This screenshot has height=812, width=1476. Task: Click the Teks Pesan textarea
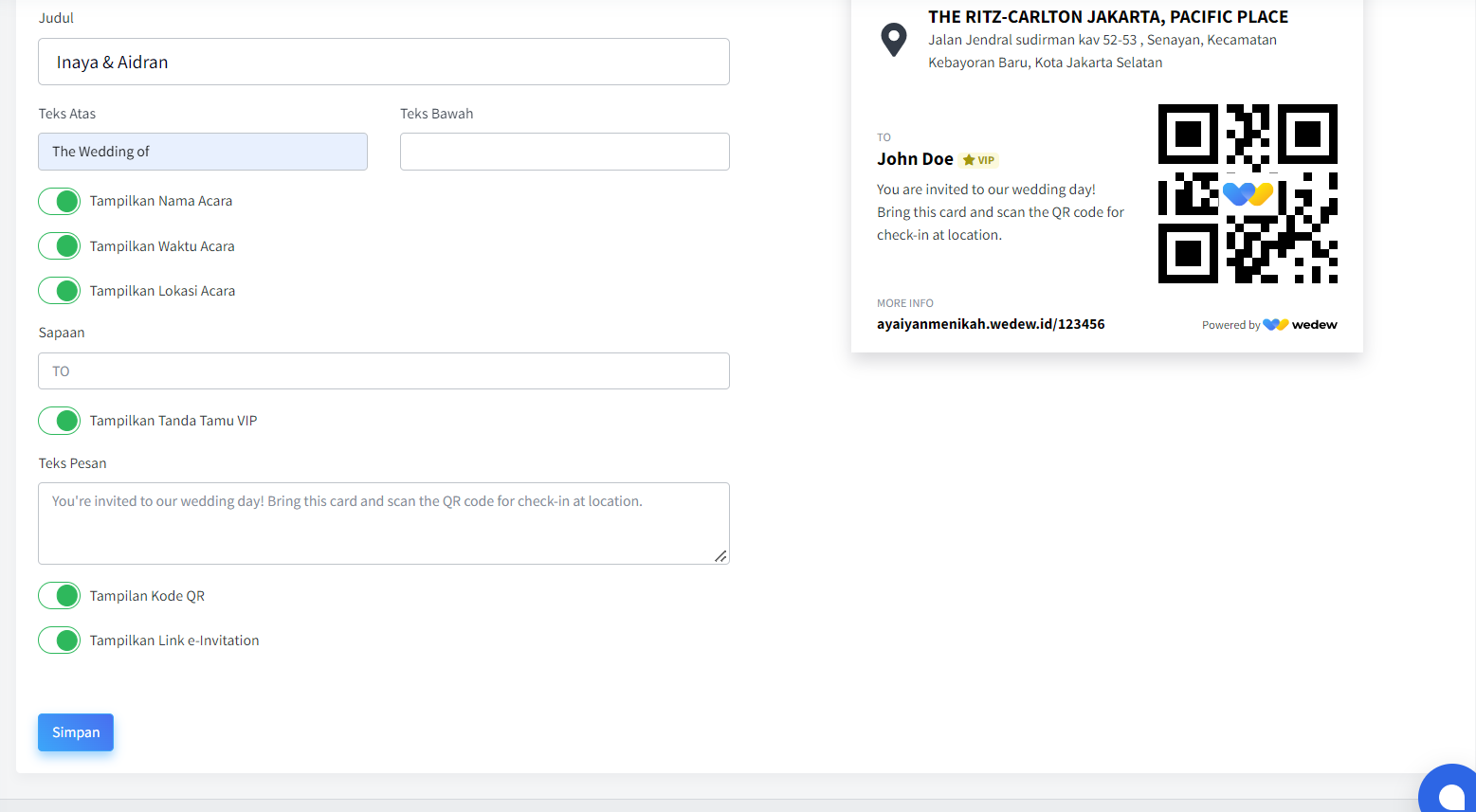pos(384,524)
